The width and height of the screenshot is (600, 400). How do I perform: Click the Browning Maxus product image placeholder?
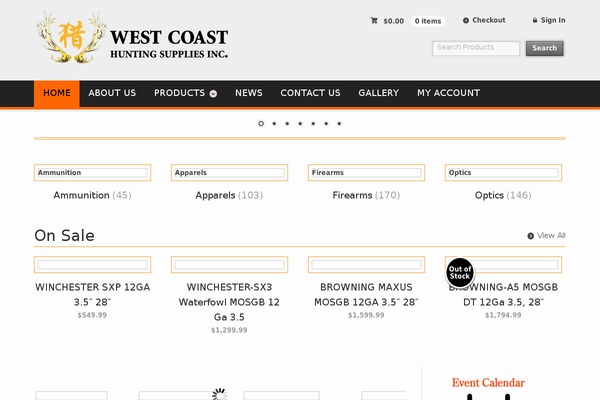point(366,264)
